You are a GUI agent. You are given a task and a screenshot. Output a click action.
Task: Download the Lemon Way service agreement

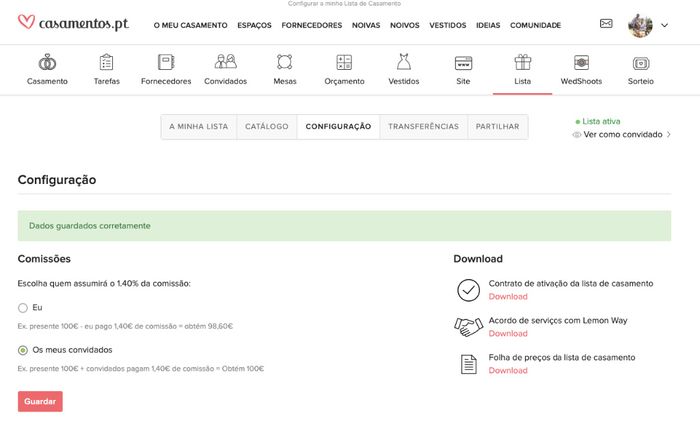pyautogui.click(x=507, y=334)
